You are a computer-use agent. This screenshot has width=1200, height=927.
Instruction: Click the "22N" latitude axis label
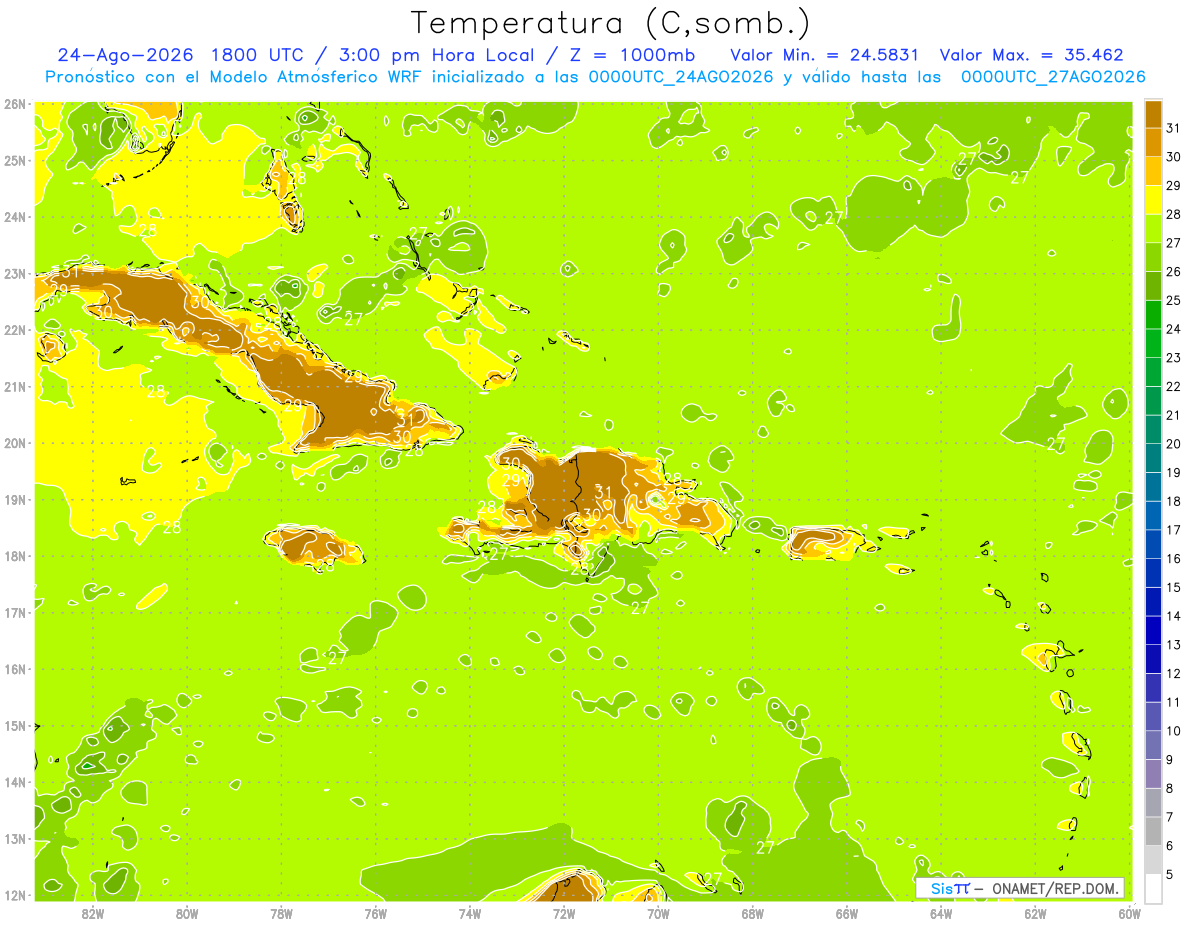(14, 330)
